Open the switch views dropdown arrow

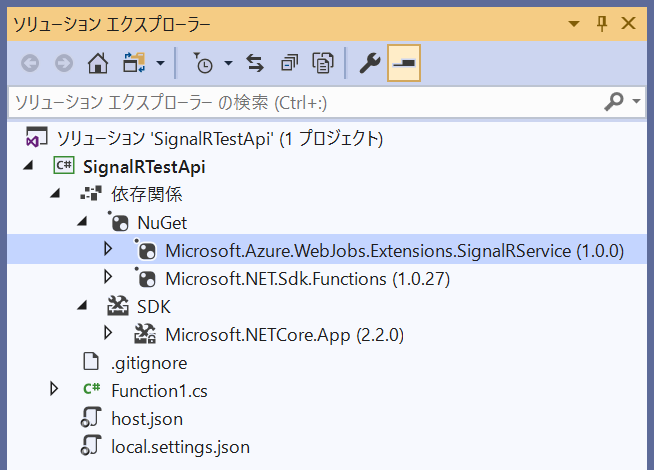click(161, 63)
